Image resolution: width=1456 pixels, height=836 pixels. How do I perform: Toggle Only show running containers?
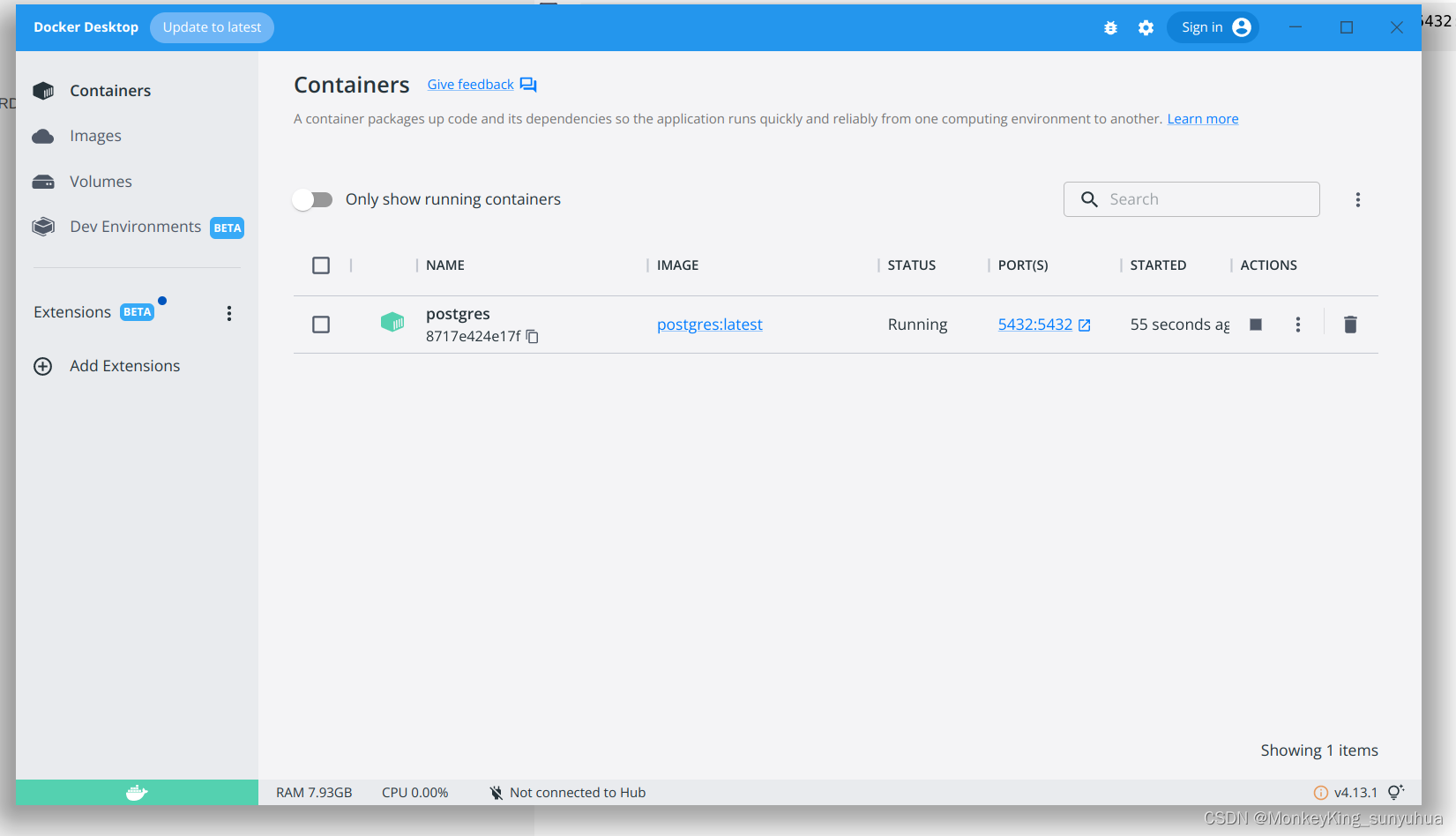click(x=313, y=200)
